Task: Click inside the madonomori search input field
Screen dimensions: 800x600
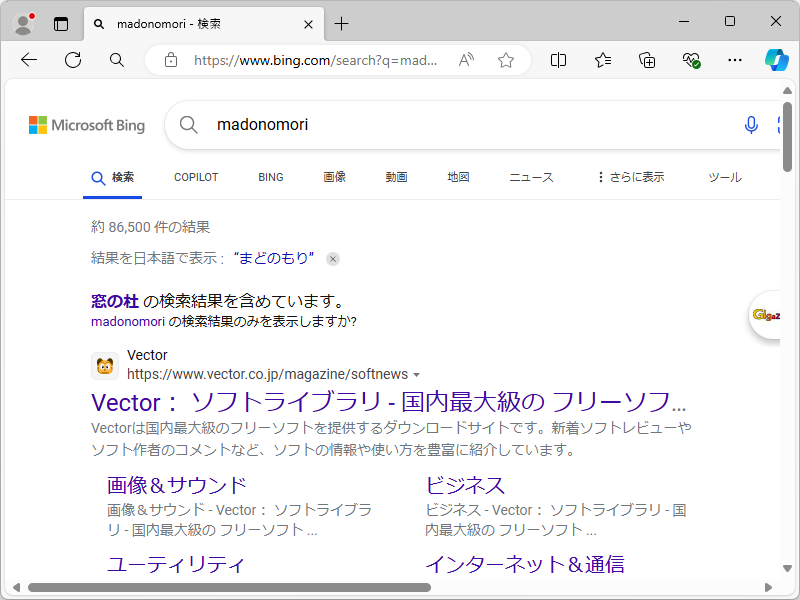Action: 300,124
